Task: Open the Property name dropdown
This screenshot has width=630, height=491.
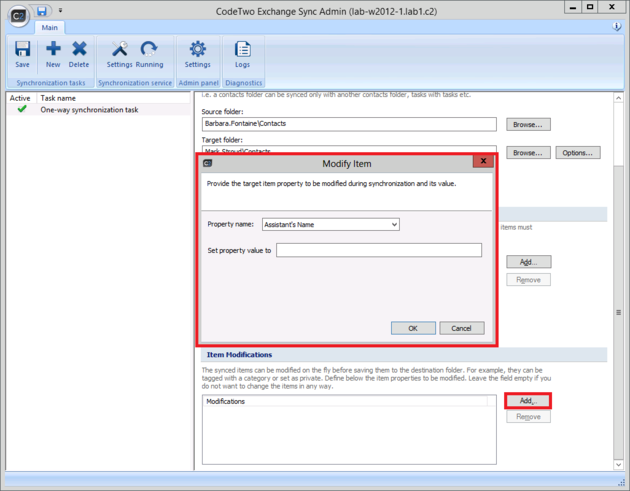Action: coord(331,224)
